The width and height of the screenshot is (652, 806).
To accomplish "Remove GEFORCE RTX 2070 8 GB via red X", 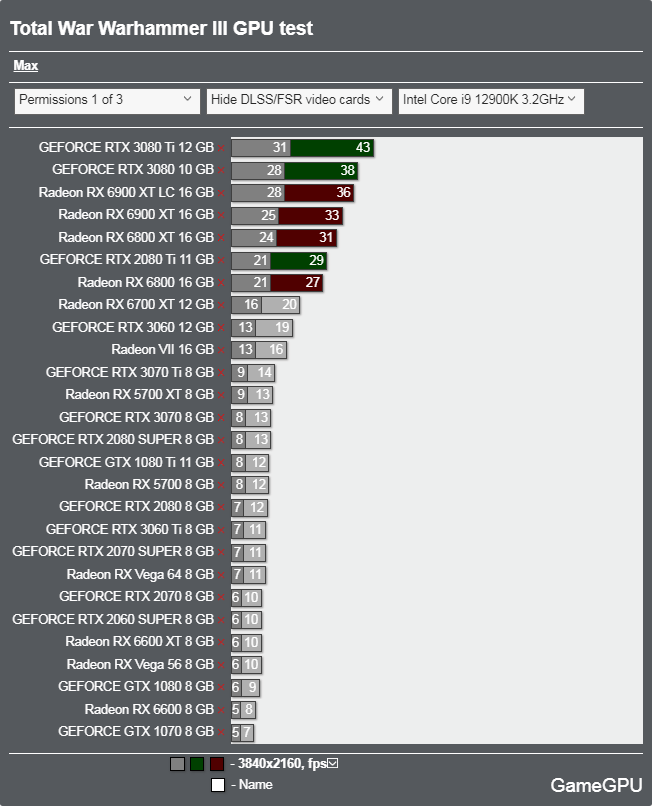I will click(221, 597).
